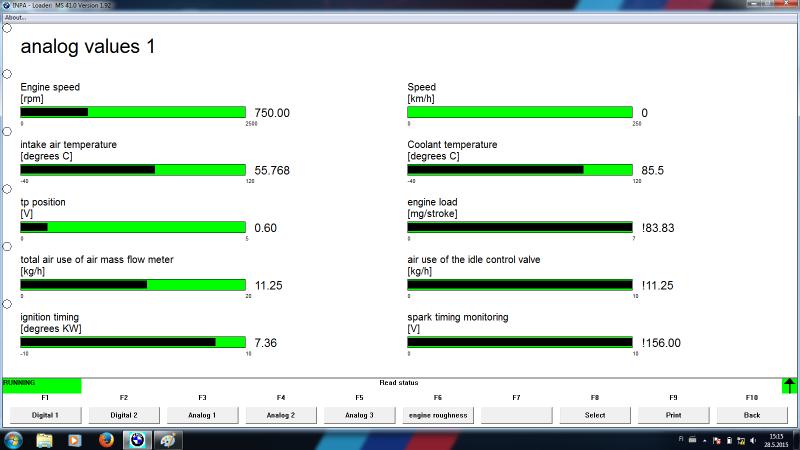Switch to Analog 2 view
The height and width of the screenshot is (450, 800).
point(280,414)
